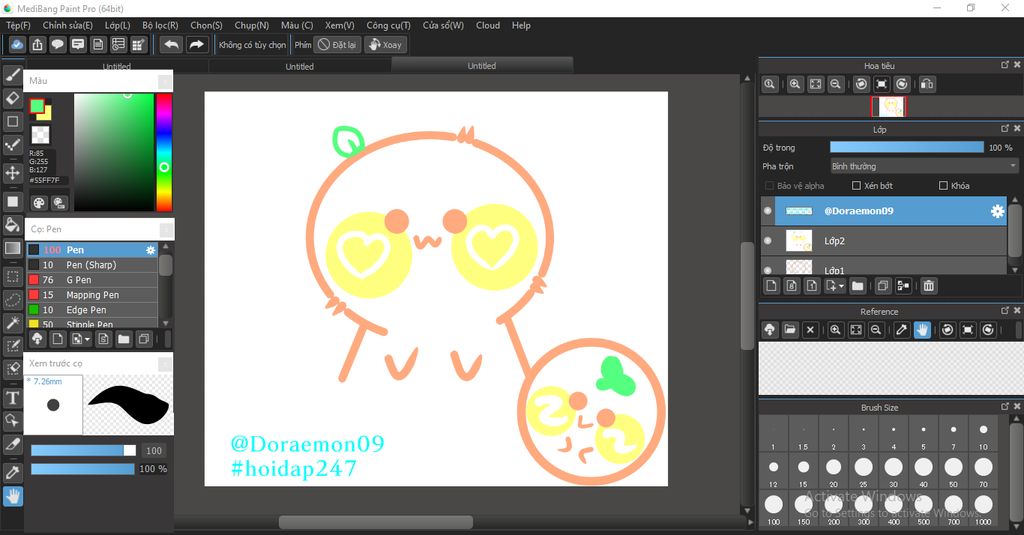Image resolution: width=1024 pixels, height=535 pixels.
Task: Select the Eyedropper tool
Action: pyautogui.click(x=12, y=472)
